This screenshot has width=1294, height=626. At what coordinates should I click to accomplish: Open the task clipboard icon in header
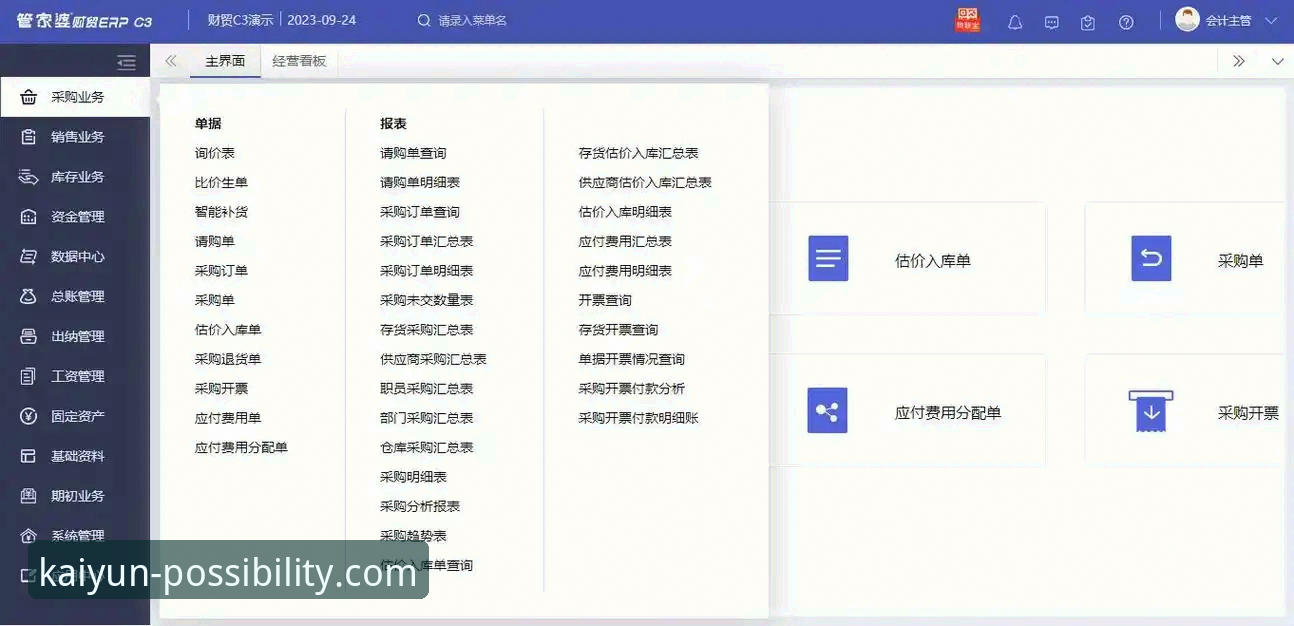1088,22
